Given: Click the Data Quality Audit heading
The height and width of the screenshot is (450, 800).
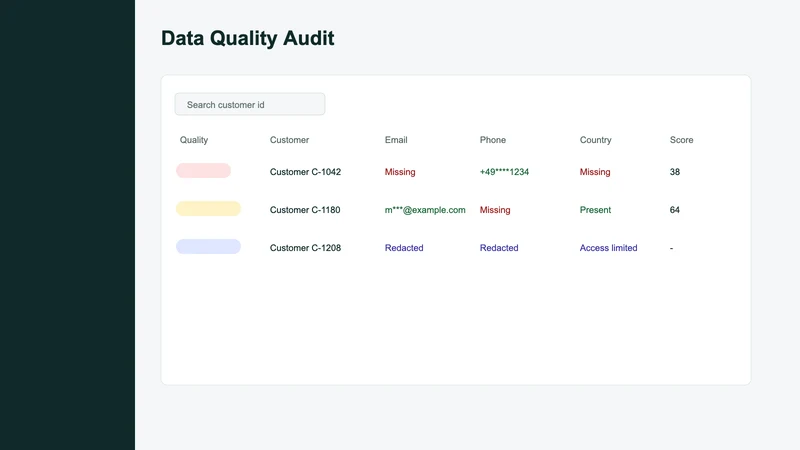Looking at the screenshot, I should tap(248, 38).
